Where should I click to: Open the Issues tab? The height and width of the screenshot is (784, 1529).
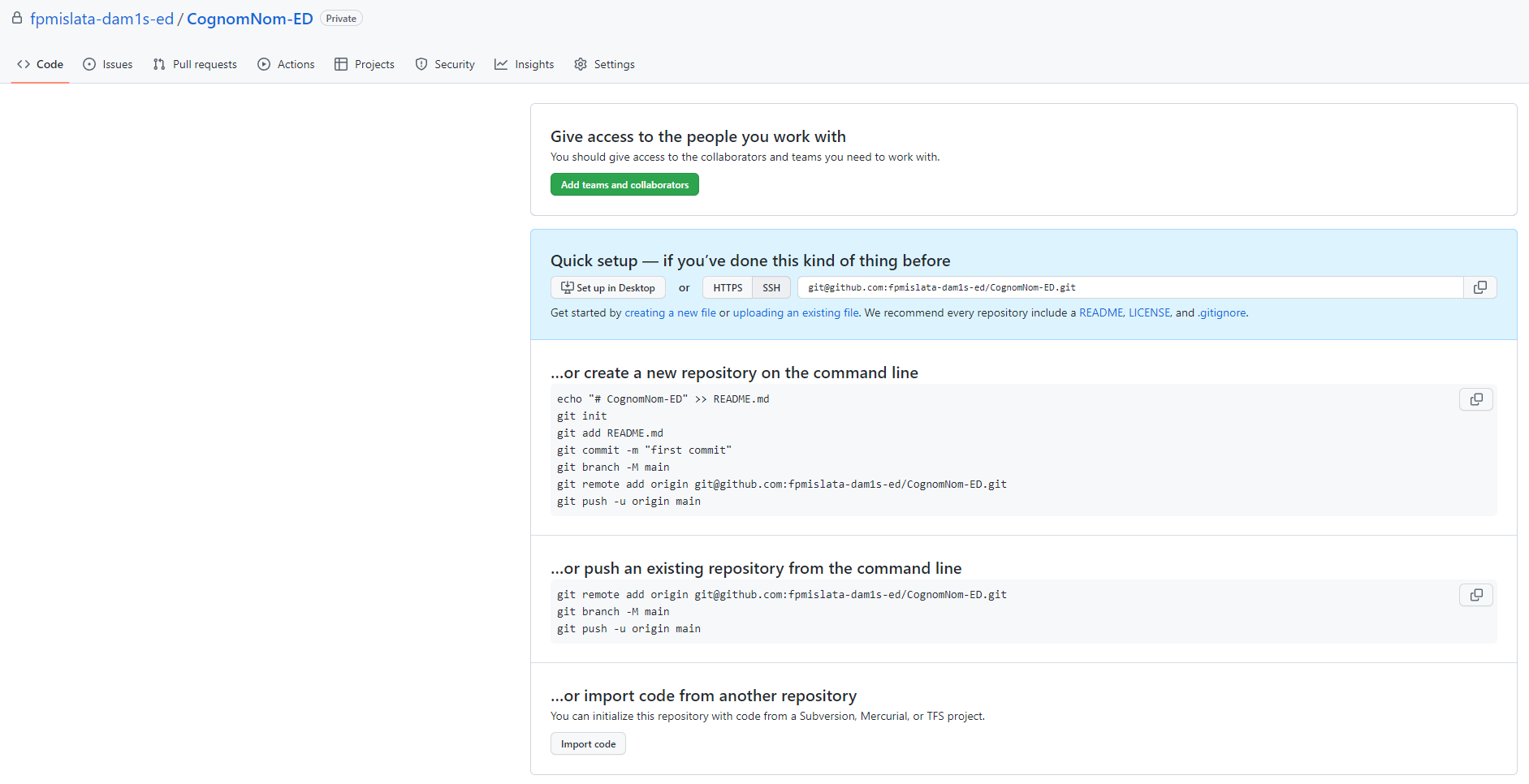[x=108, y=64]
